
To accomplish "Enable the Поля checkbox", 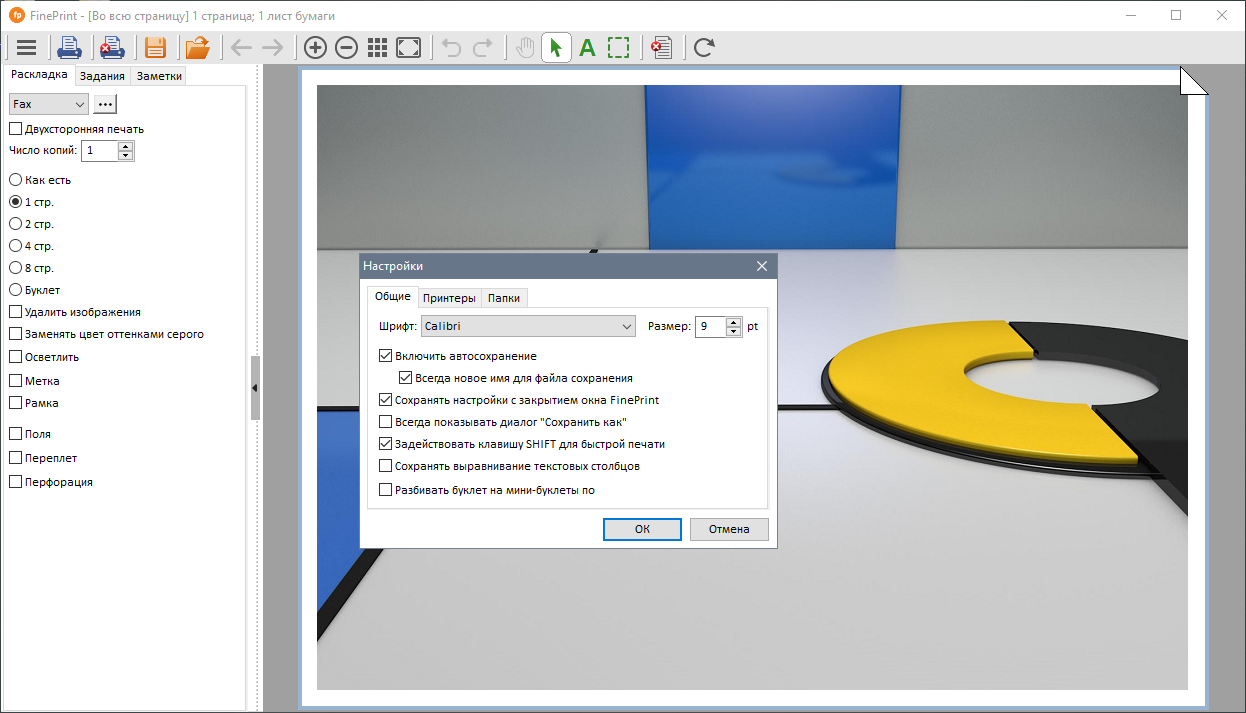I will click(15, 434).
